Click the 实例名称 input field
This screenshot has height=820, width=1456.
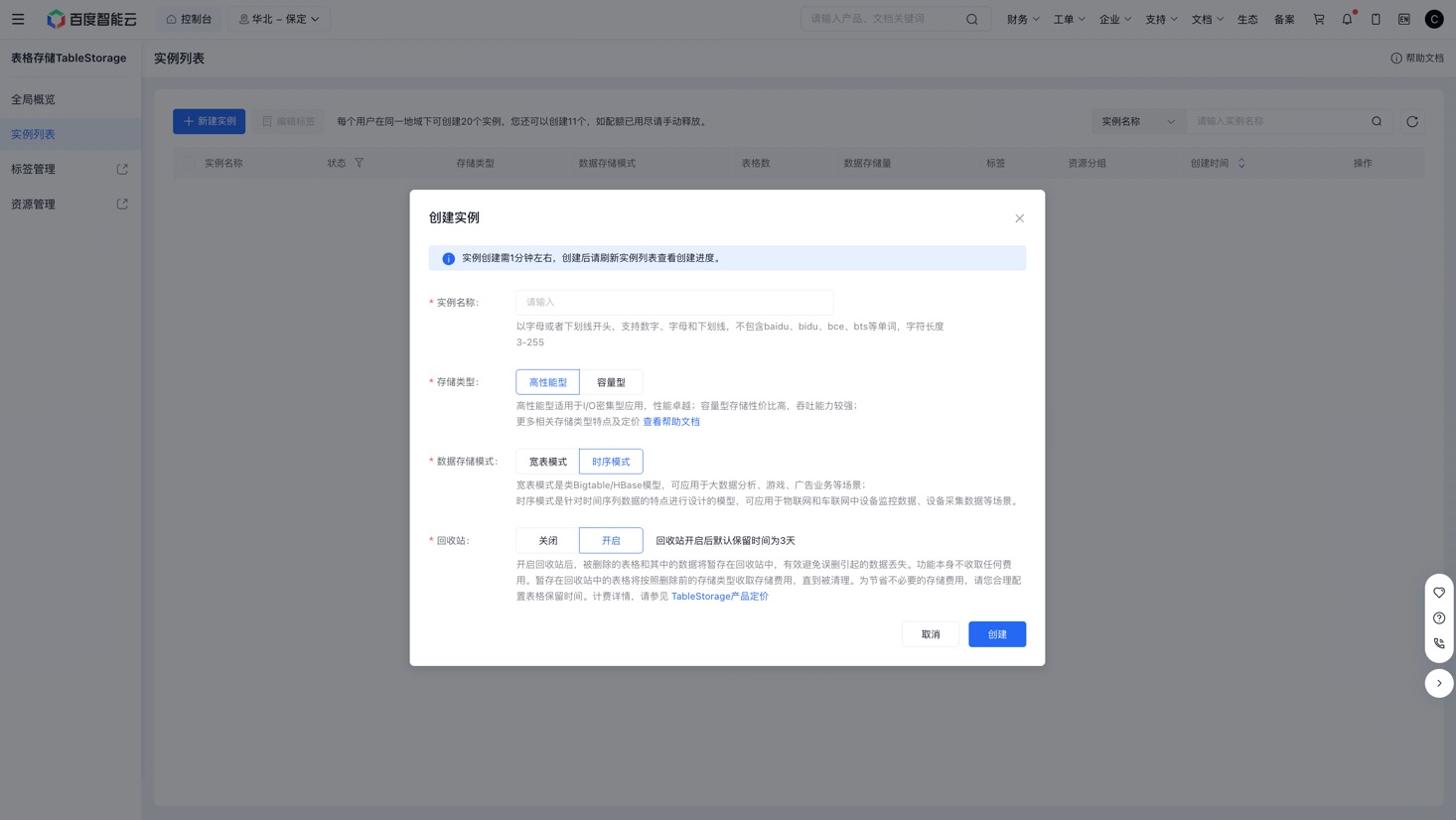point(673,302)
